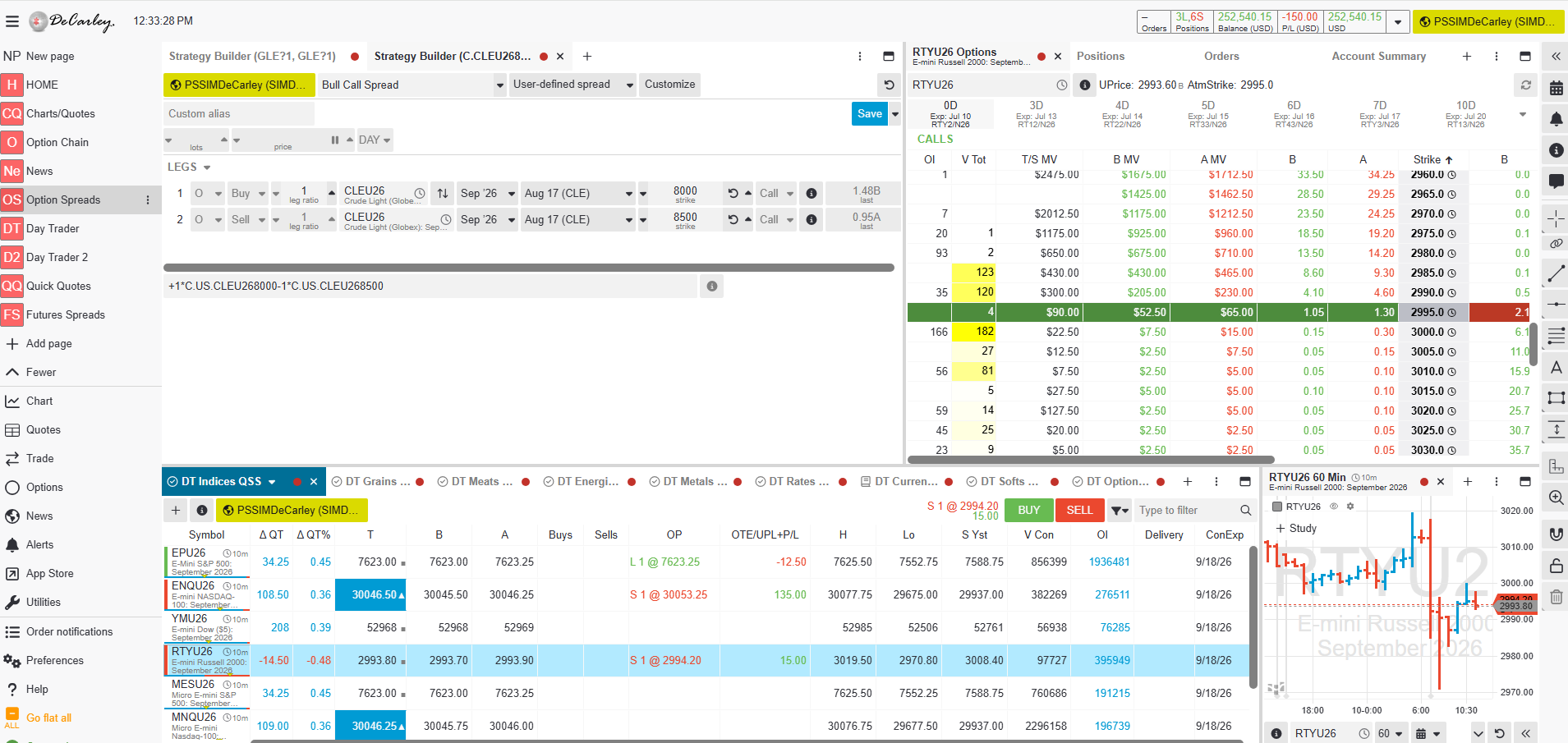Click the DT Indices quotes vertical scrollbar
This screenshot has width=1568, height=743.
point(1253,617)
